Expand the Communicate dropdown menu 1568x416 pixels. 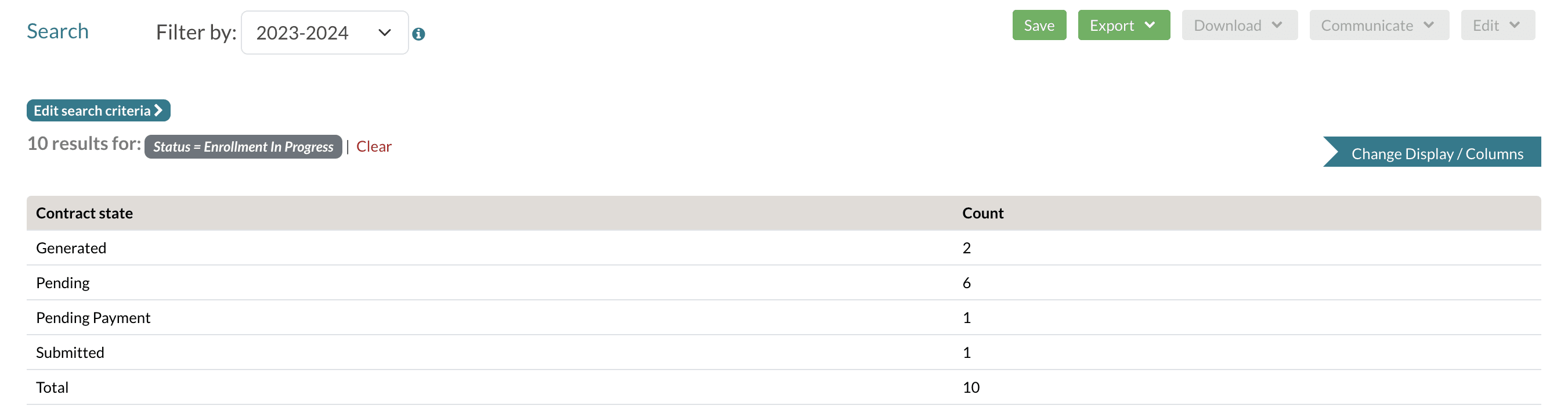tap(1378, 26)
